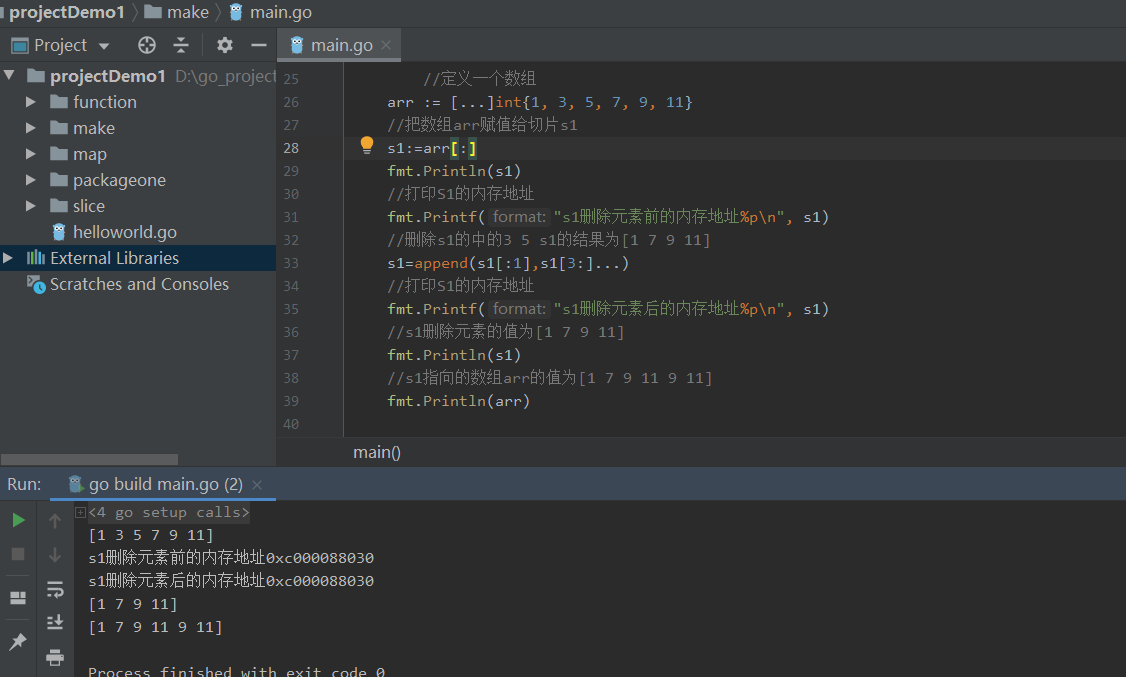Click the make folder icon in breadcrumb
1126x677 pixels.
(153, 12)
